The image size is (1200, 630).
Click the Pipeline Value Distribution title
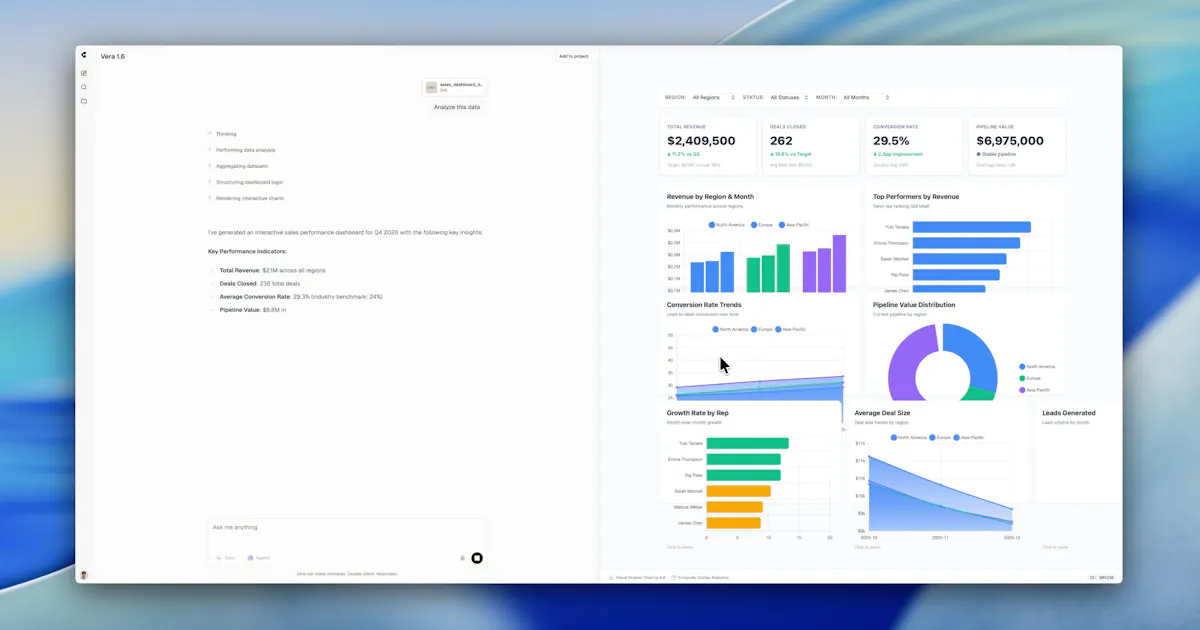[x=914, y=305]
